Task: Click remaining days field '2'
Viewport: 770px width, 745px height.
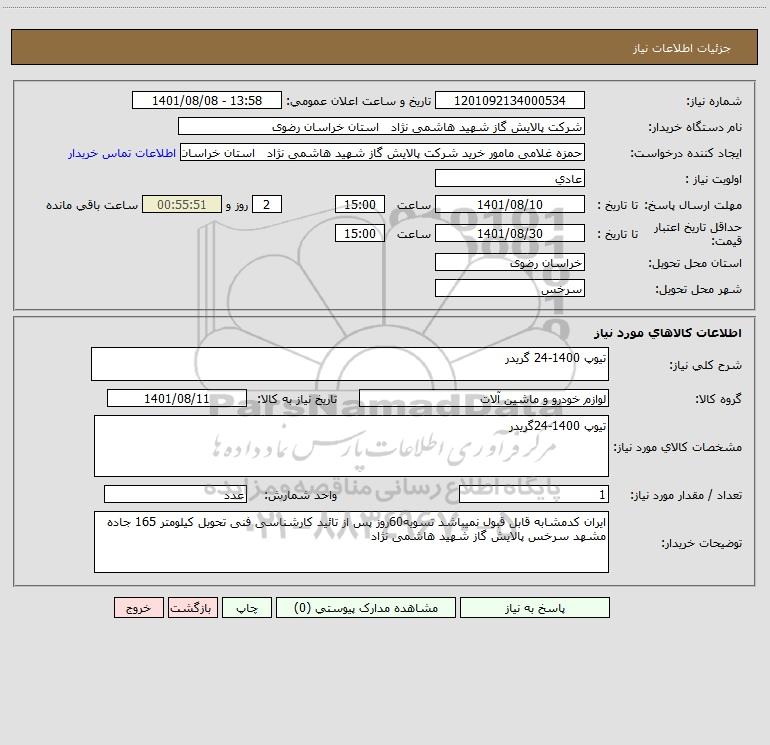Action: [267, 204]
